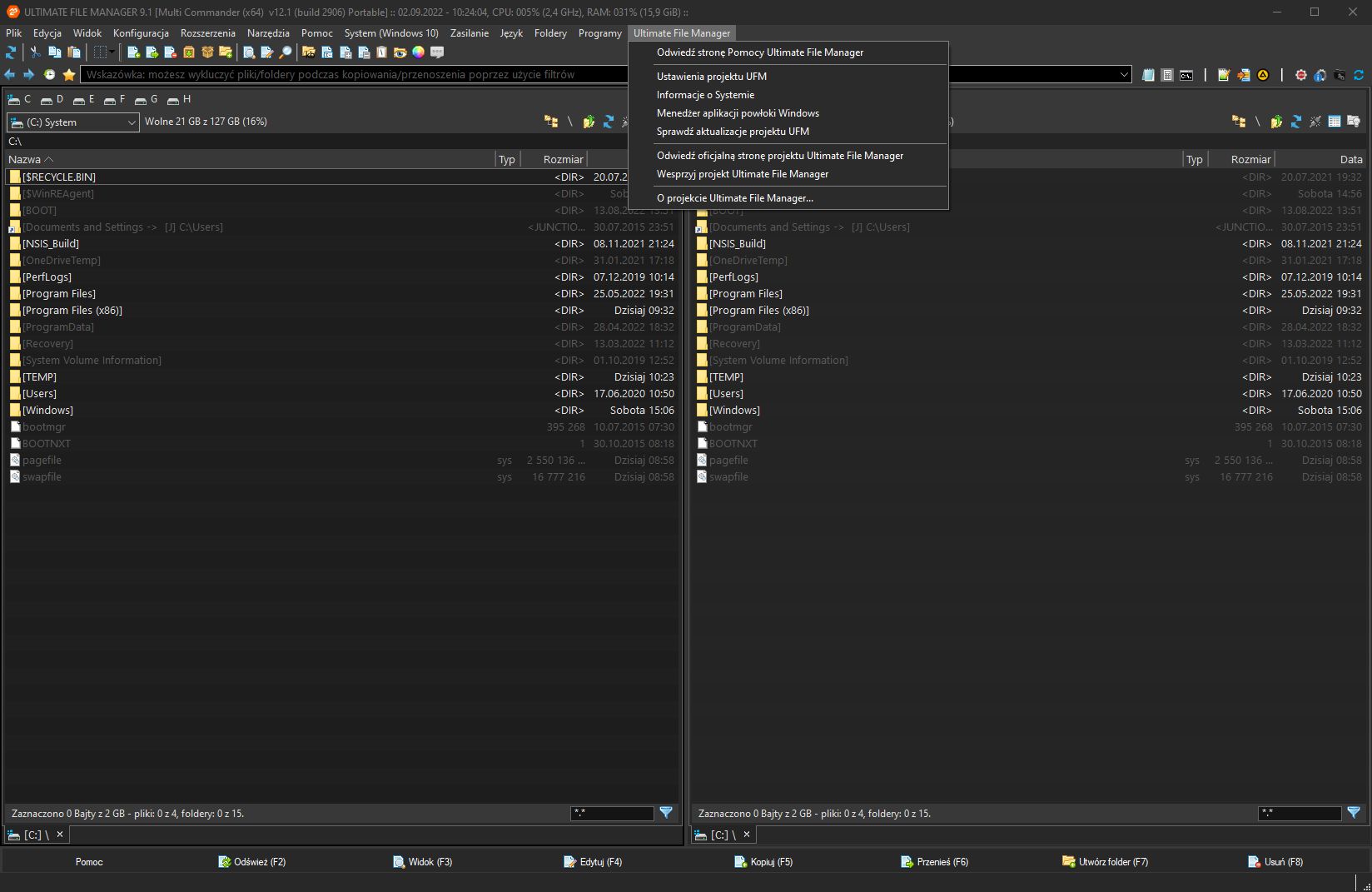
Task: Click the blue back arrow navigation icon
Action: click(x=10, y=74)
